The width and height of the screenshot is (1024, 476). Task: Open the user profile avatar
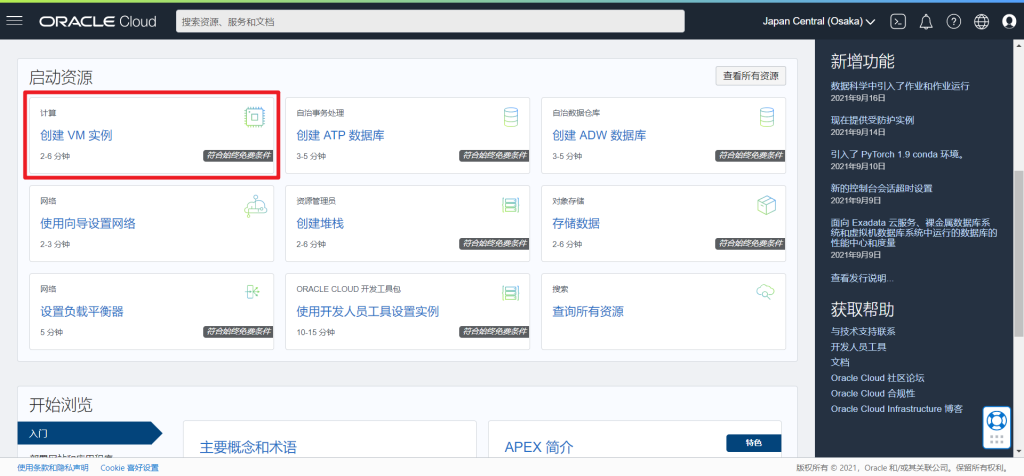point(1010,22)
